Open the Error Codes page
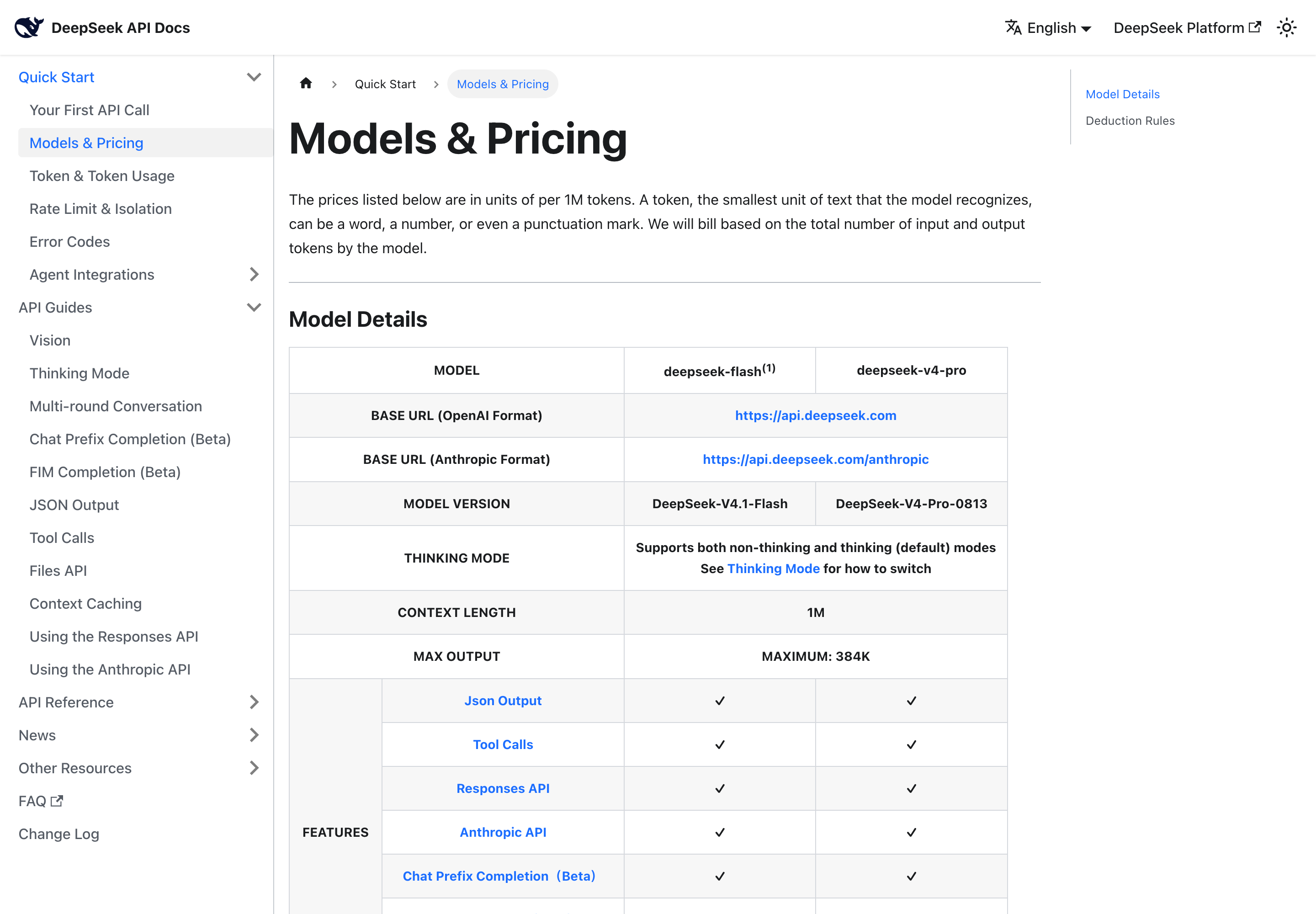Viewport: 1316px width, 914px height. click(69, 242)
